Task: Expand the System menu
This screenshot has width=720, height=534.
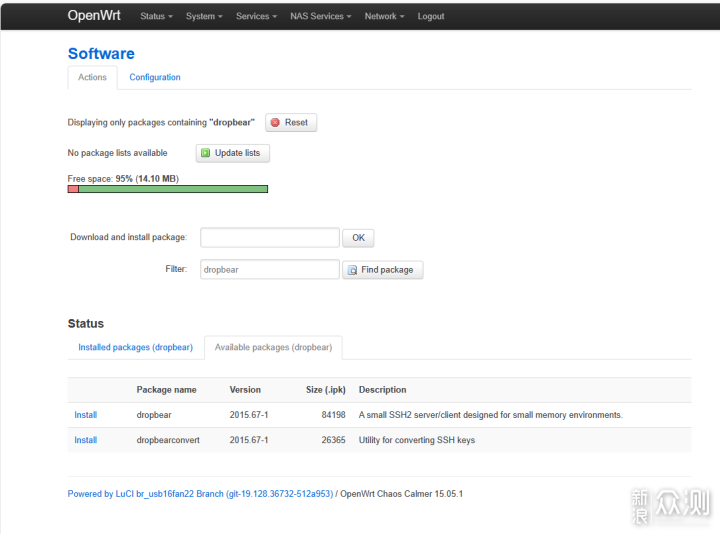Action: point(204,16)
